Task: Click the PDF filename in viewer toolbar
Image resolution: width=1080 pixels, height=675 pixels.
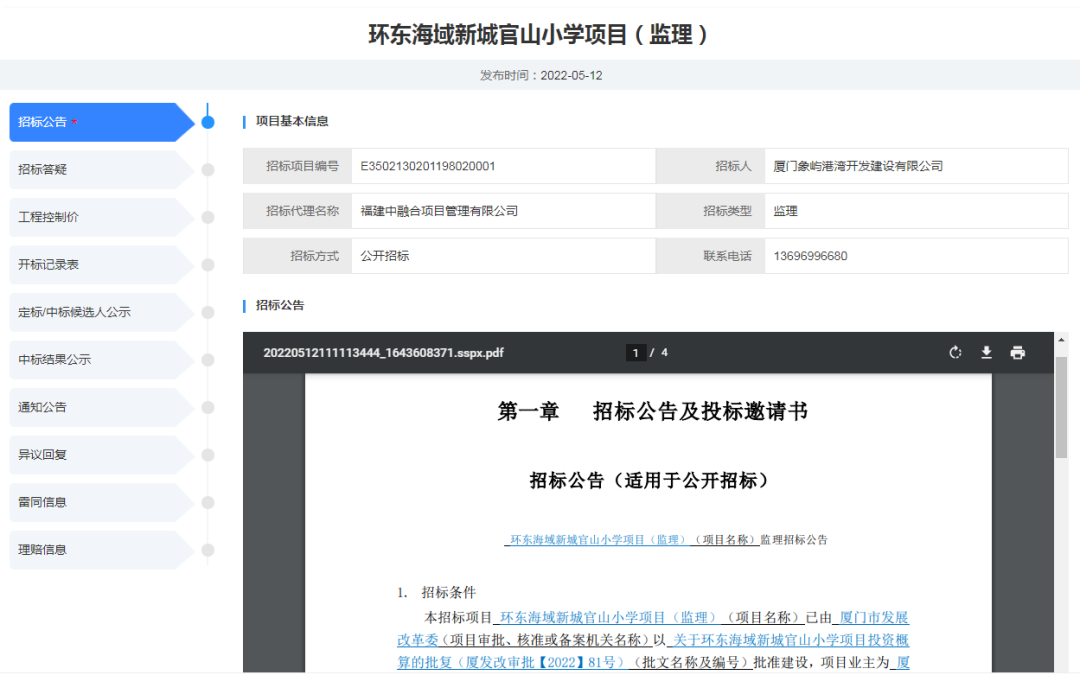Action: pyautogui.click(x=383, y=352)
